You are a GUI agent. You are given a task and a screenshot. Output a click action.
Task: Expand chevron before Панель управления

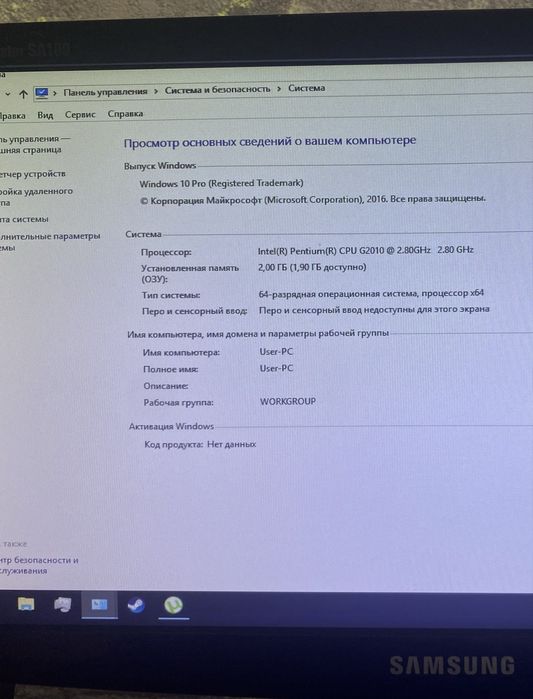(55, 93)
